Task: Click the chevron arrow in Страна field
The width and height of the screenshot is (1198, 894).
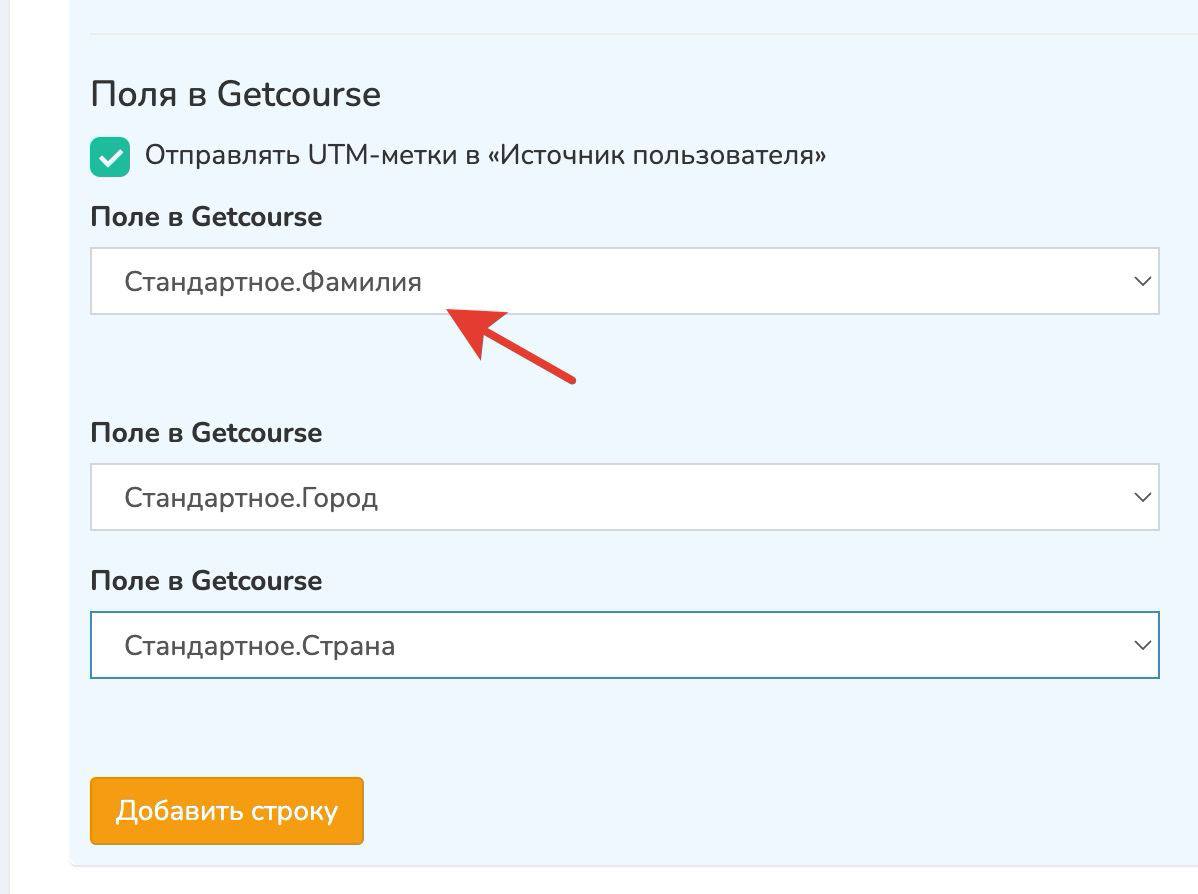Action: click(1142, 645)
